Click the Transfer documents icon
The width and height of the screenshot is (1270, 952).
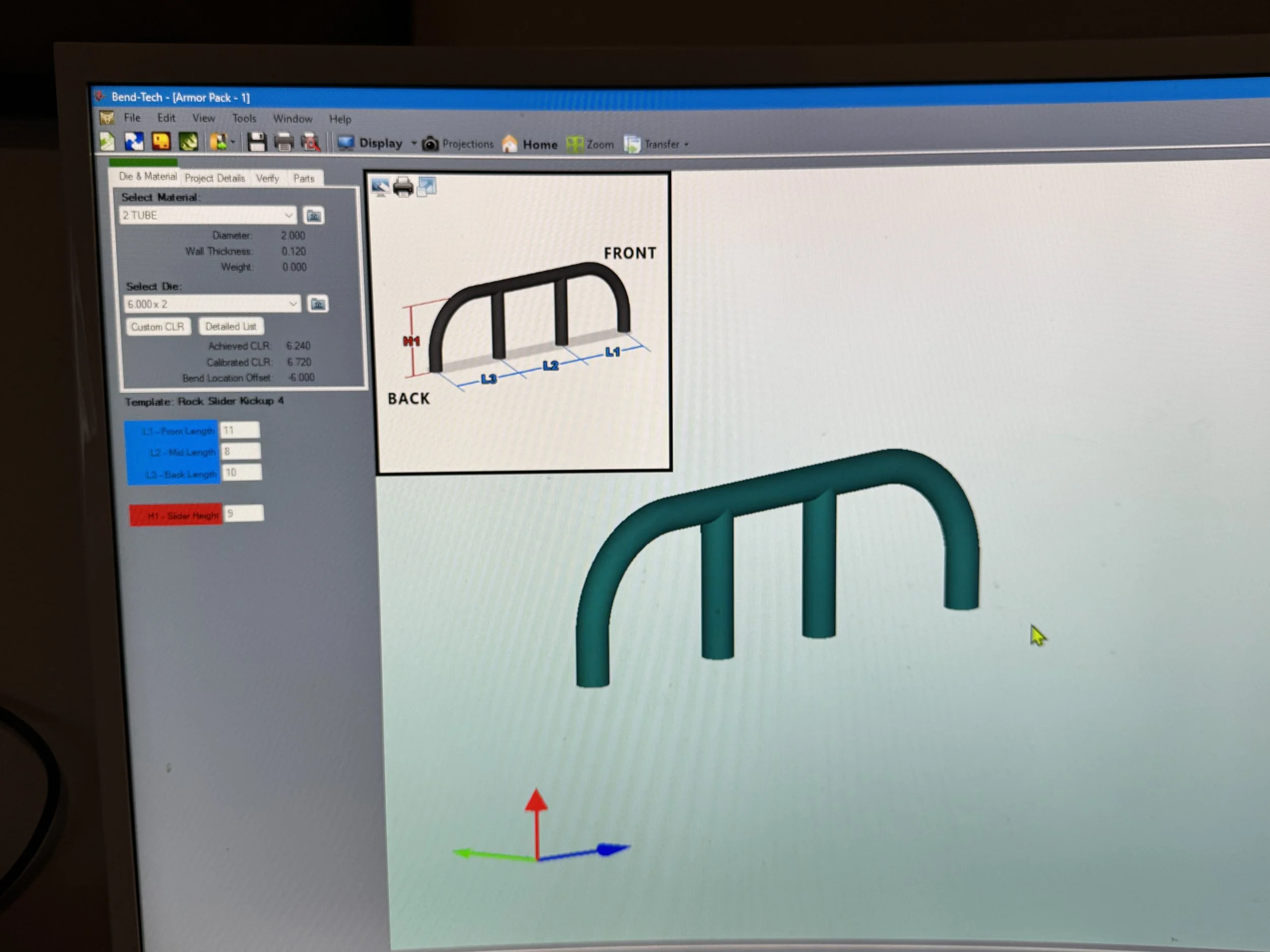(631, 145)
